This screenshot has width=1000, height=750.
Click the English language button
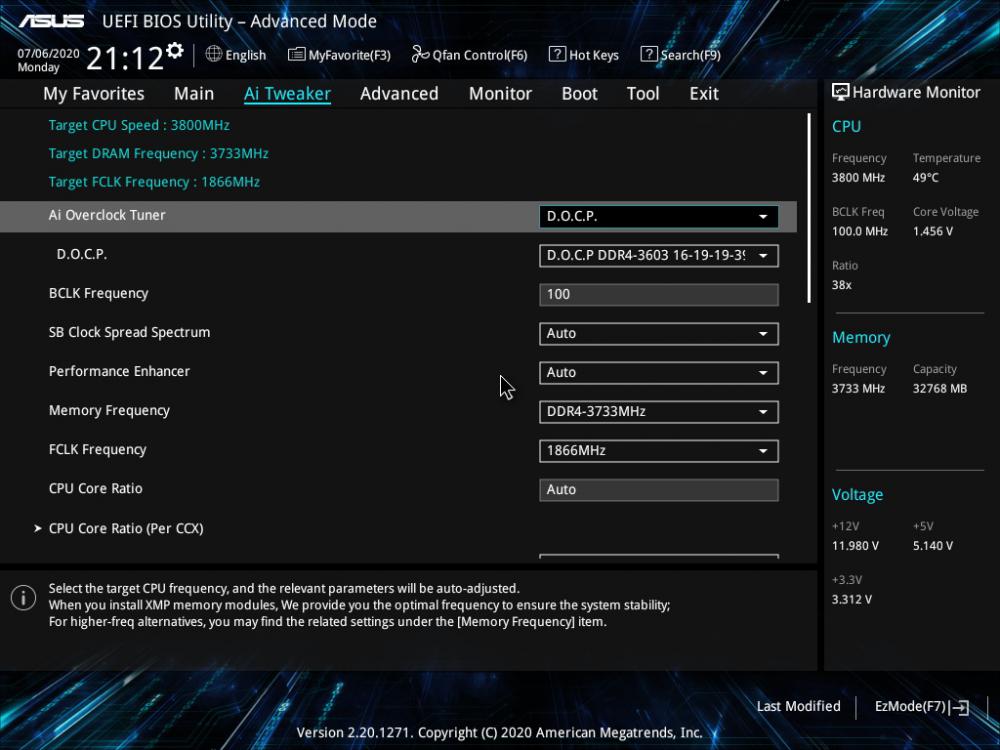[236, 55]
